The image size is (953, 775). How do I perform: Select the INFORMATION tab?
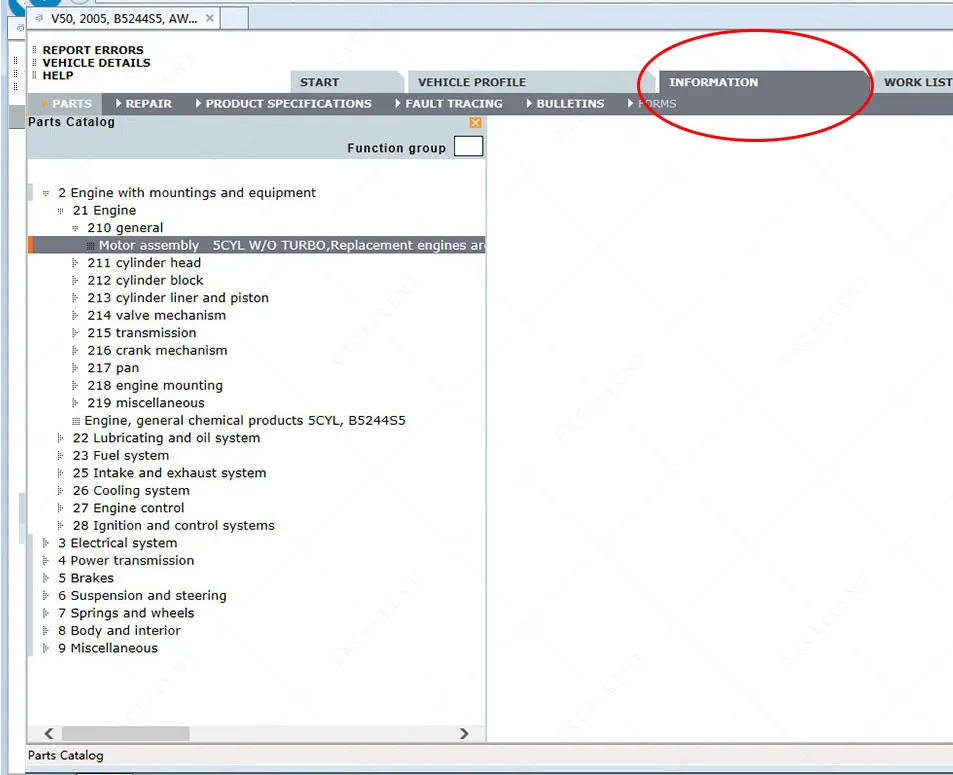point(763,82)
